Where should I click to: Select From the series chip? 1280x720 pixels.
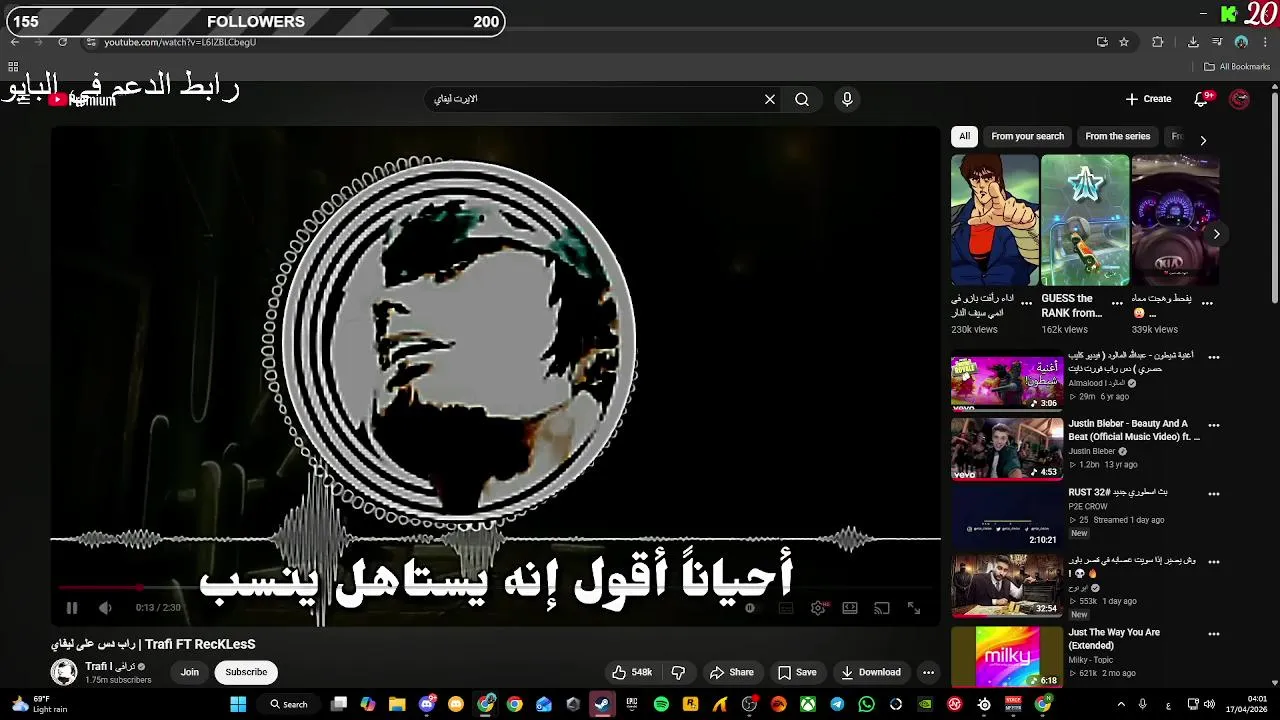1118,136
